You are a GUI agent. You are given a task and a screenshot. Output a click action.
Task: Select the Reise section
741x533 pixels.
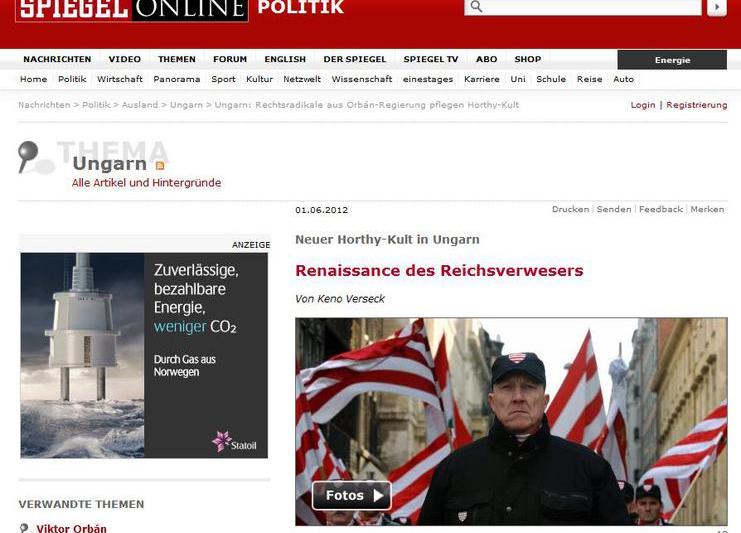pyautogui.click(x=589, y=79)
